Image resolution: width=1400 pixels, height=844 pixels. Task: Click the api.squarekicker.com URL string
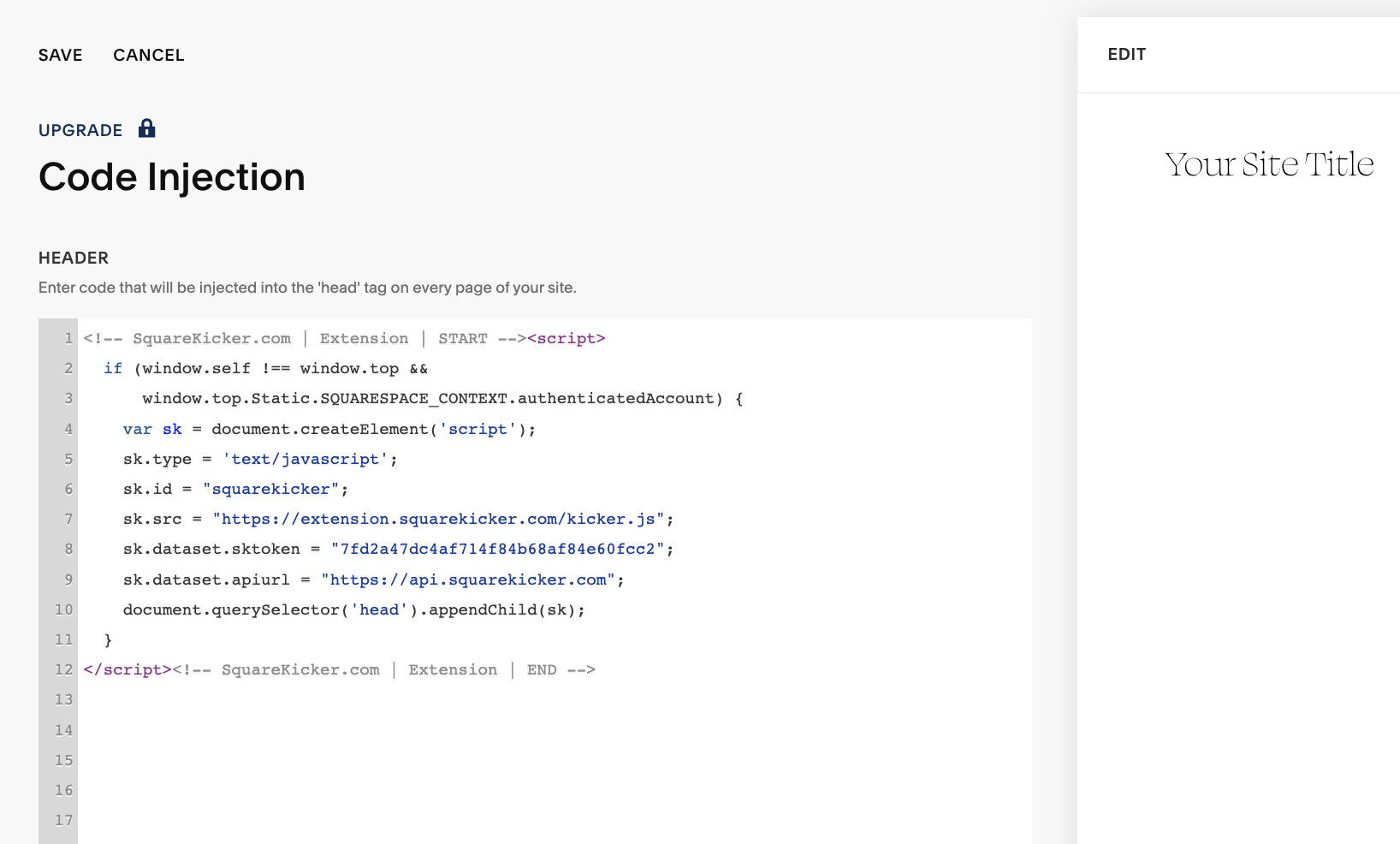468,580
